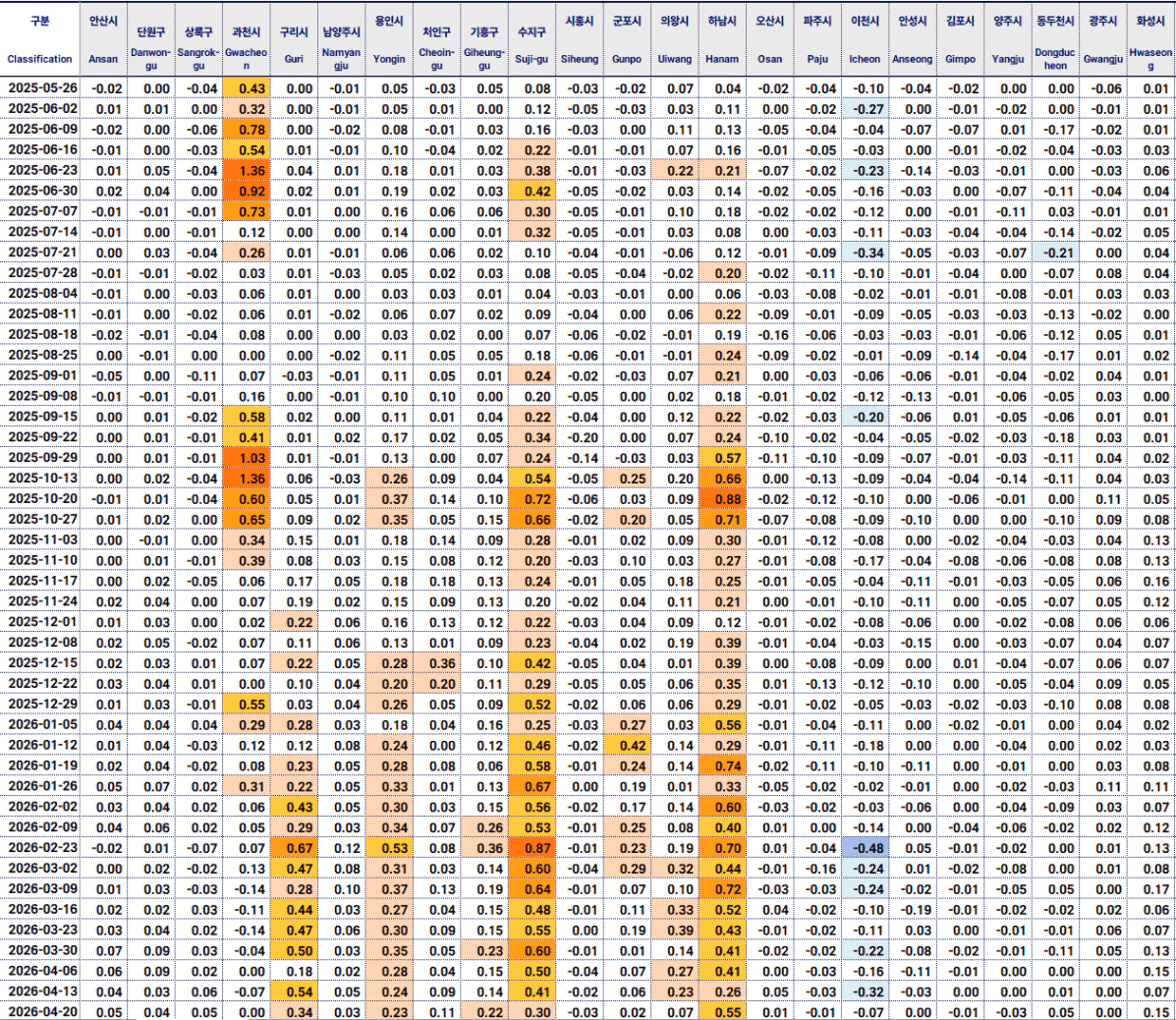Image resolution: width=1176 pixels, height=1020 pixels.
Task: Click Hanam 0.74 cell for 2026-01-19
Action: click(722, 765)
